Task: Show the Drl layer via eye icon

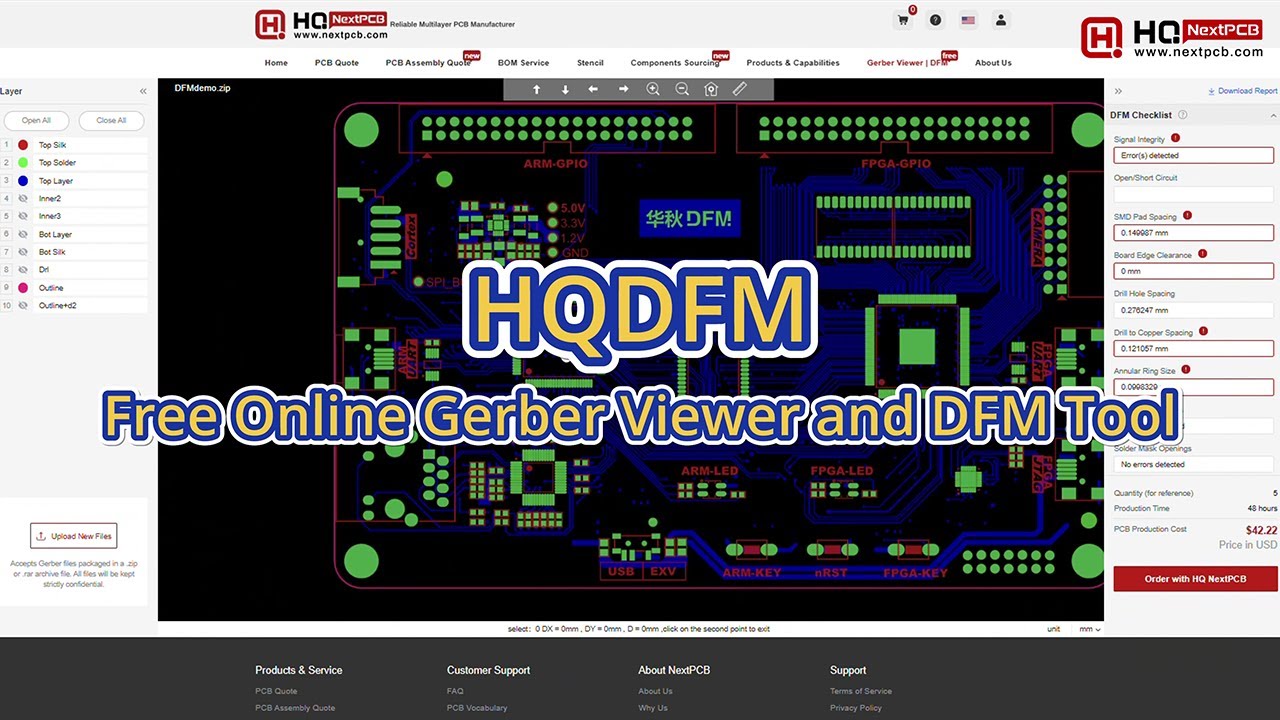Action: tap(22, 270)
